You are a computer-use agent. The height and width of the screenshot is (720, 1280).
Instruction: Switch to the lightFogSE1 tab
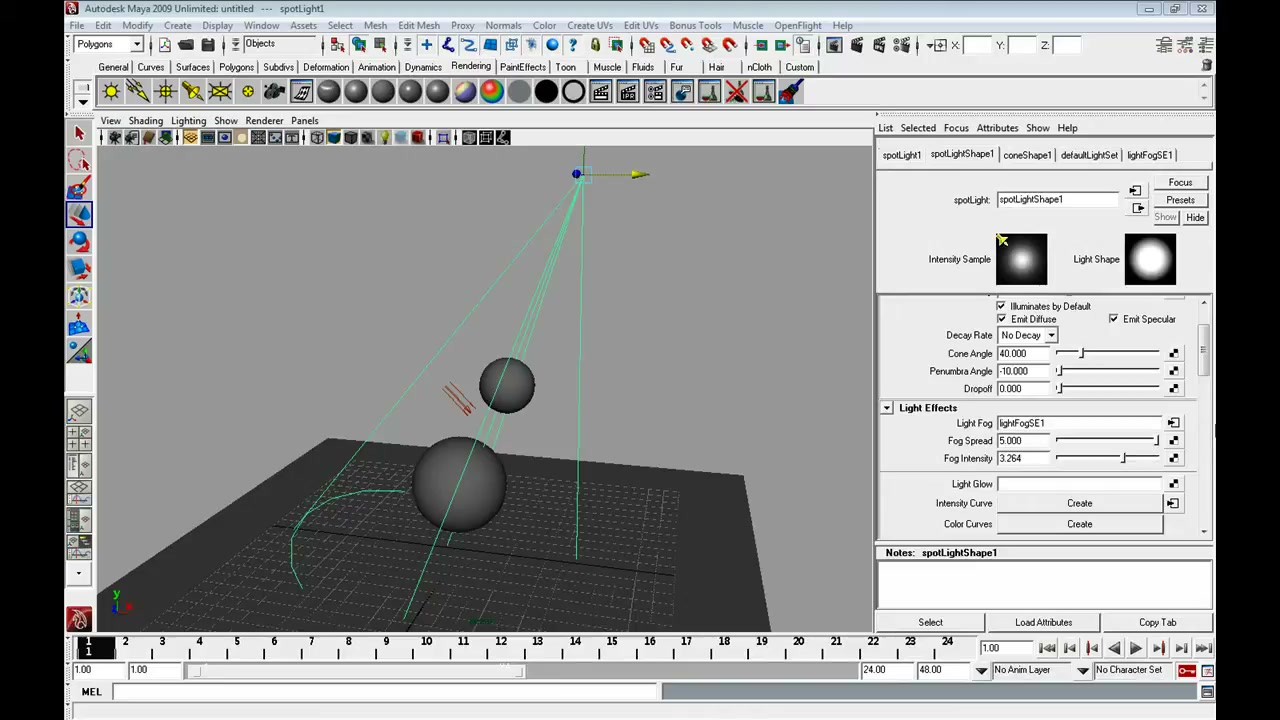1149,155
